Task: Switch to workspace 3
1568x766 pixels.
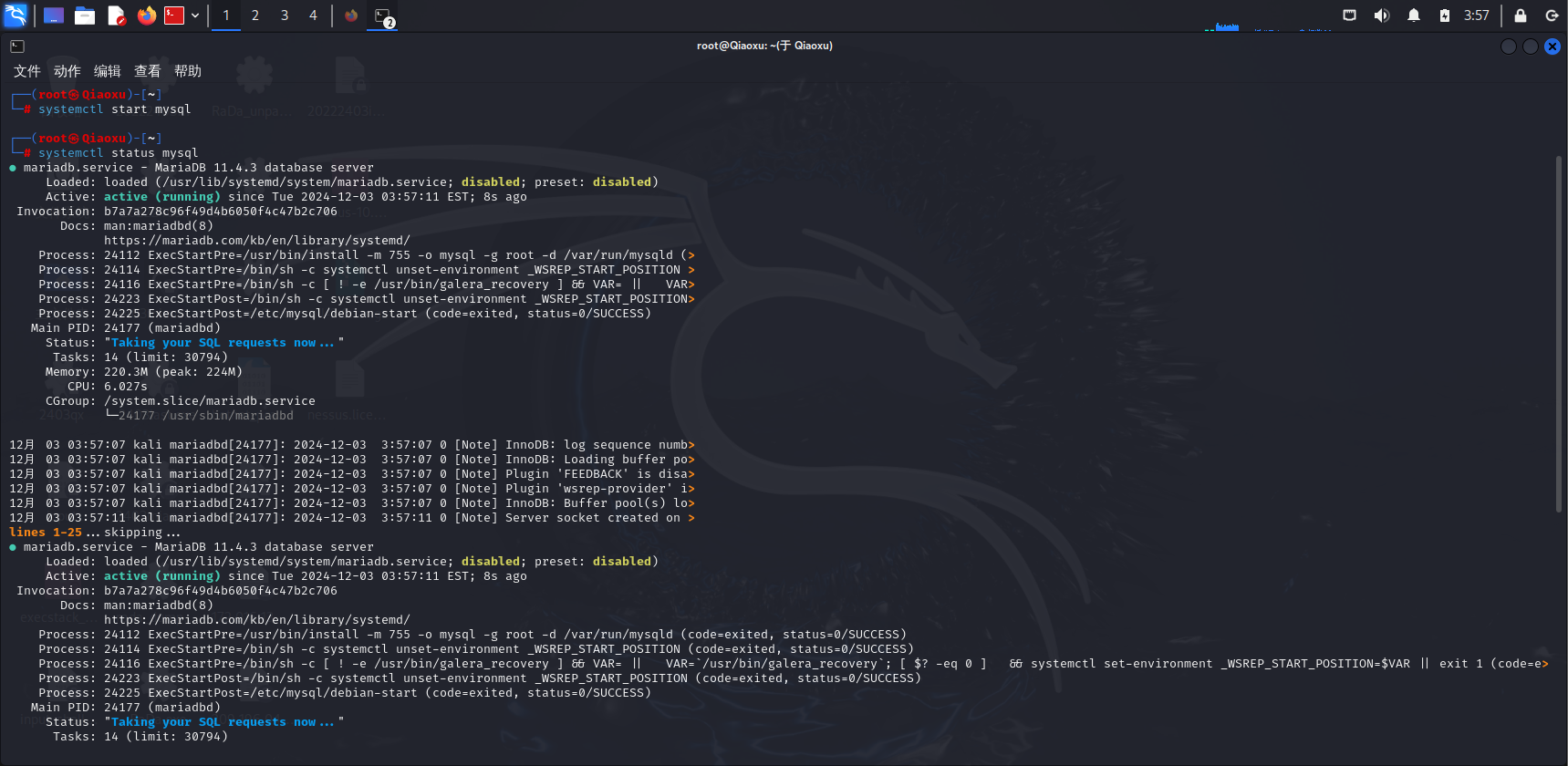Action: 285,16
